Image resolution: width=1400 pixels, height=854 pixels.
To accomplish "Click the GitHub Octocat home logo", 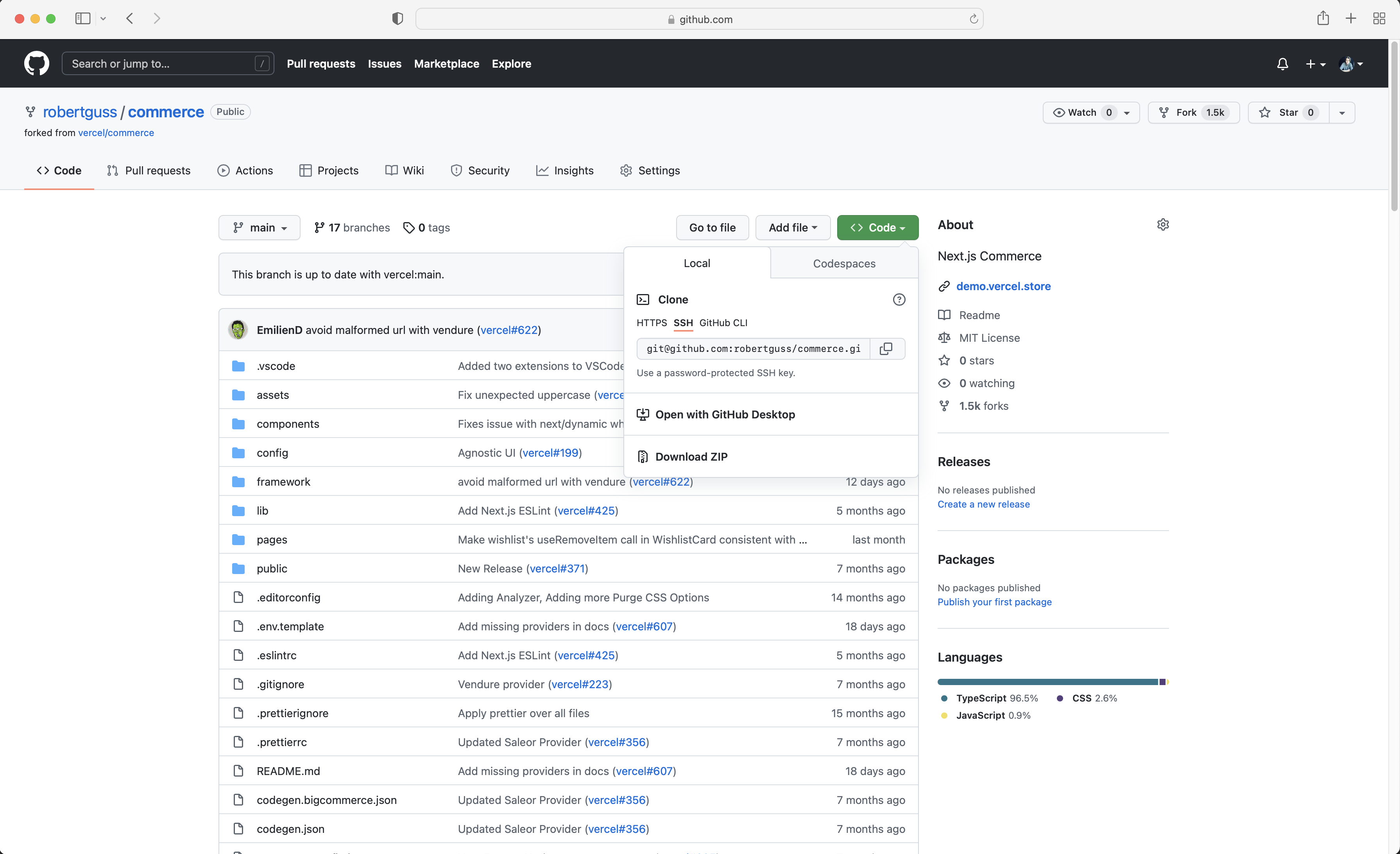I will pos(36,63).
